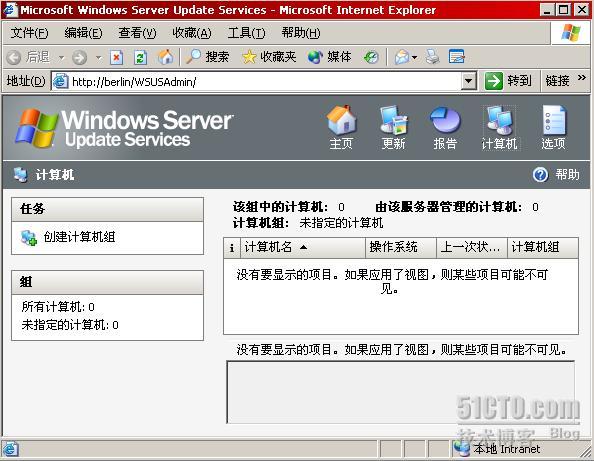Open the View (查看) menu
594x461 pixels.
pyautogui.click(x=137, y=33)
